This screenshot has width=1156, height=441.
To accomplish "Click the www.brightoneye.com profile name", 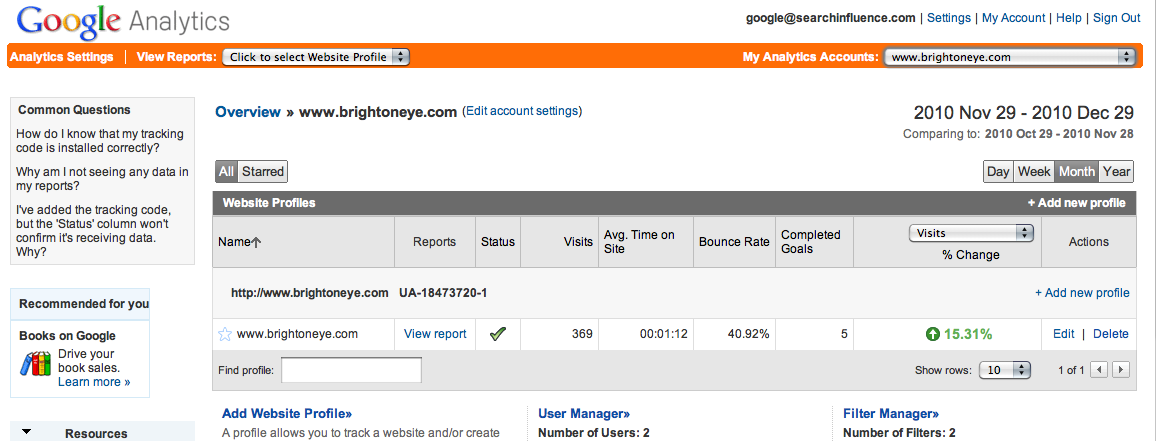I will pos(297,334).
